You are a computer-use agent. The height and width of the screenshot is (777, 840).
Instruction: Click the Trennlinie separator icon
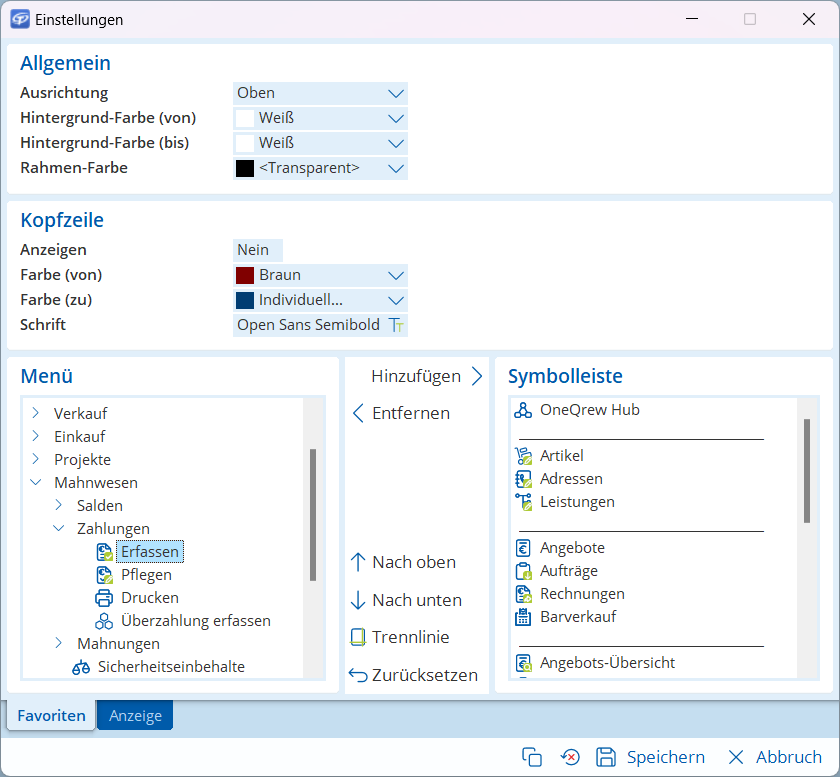358,637
